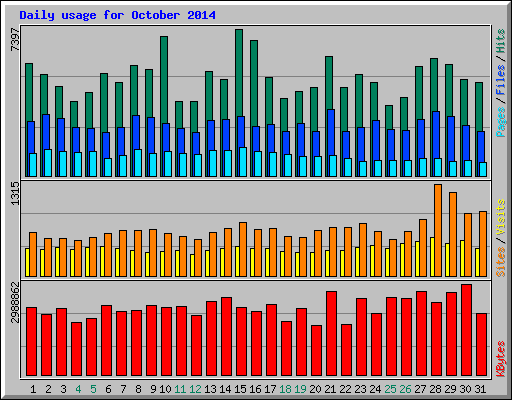Screen dimensions: 512x400
Task: Click day label 31
Action: pyautogui.click(x=480, y=389)
